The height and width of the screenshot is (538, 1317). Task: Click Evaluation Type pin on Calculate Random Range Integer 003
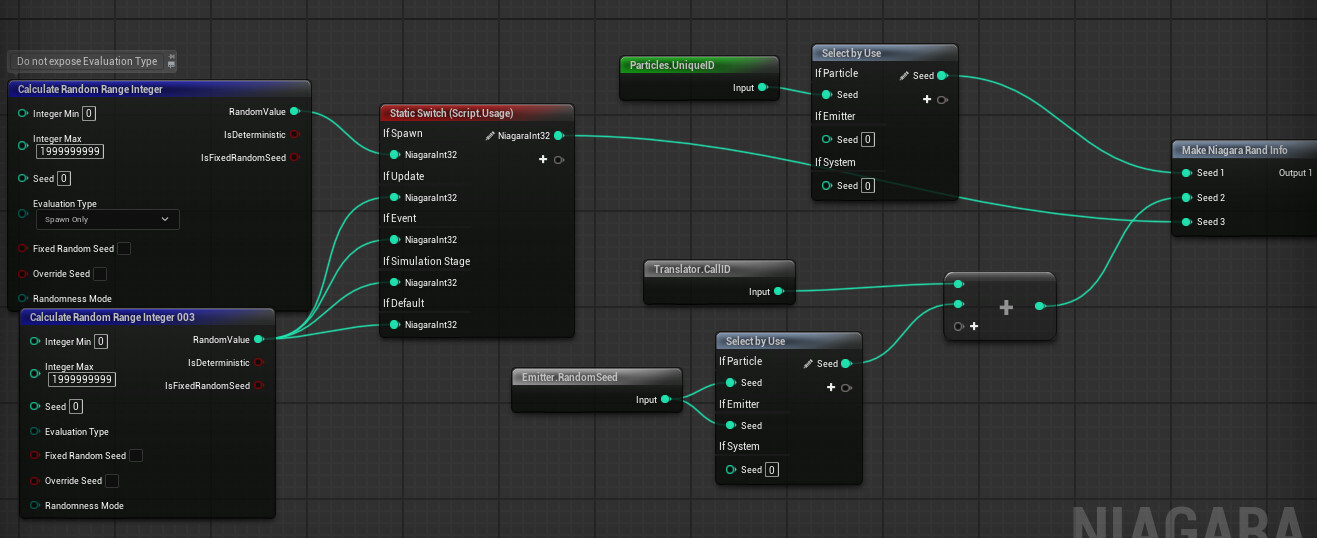(x=35, y=432)
